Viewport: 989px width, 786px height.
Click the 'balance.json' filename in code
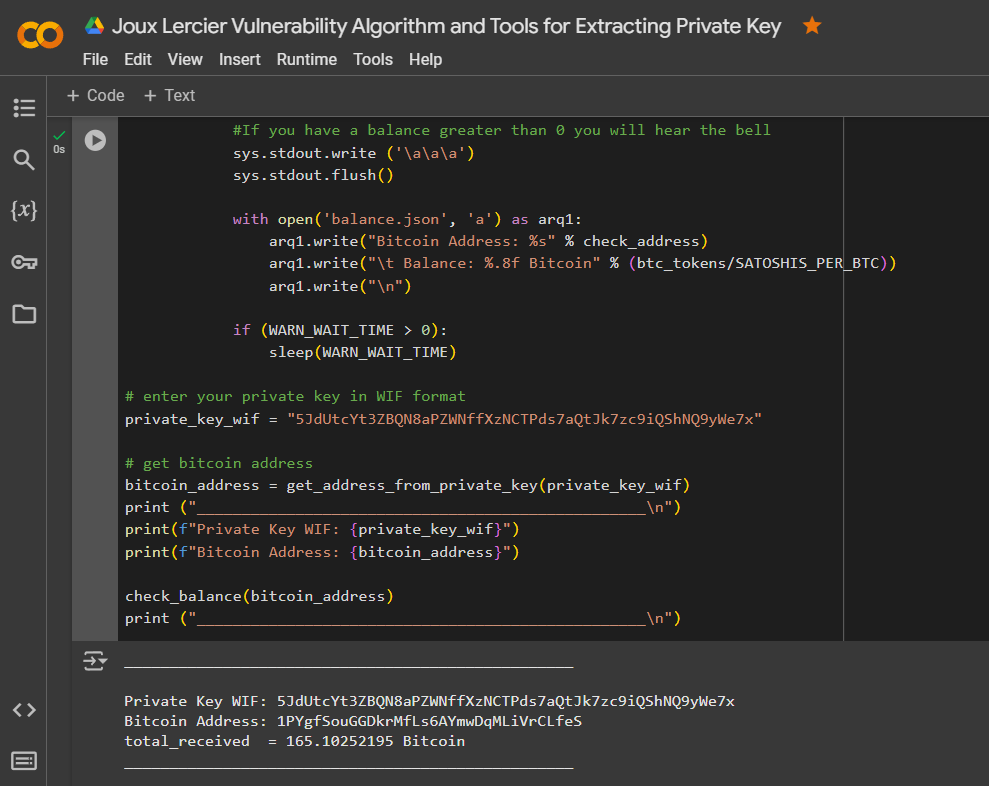click(385, 219)
